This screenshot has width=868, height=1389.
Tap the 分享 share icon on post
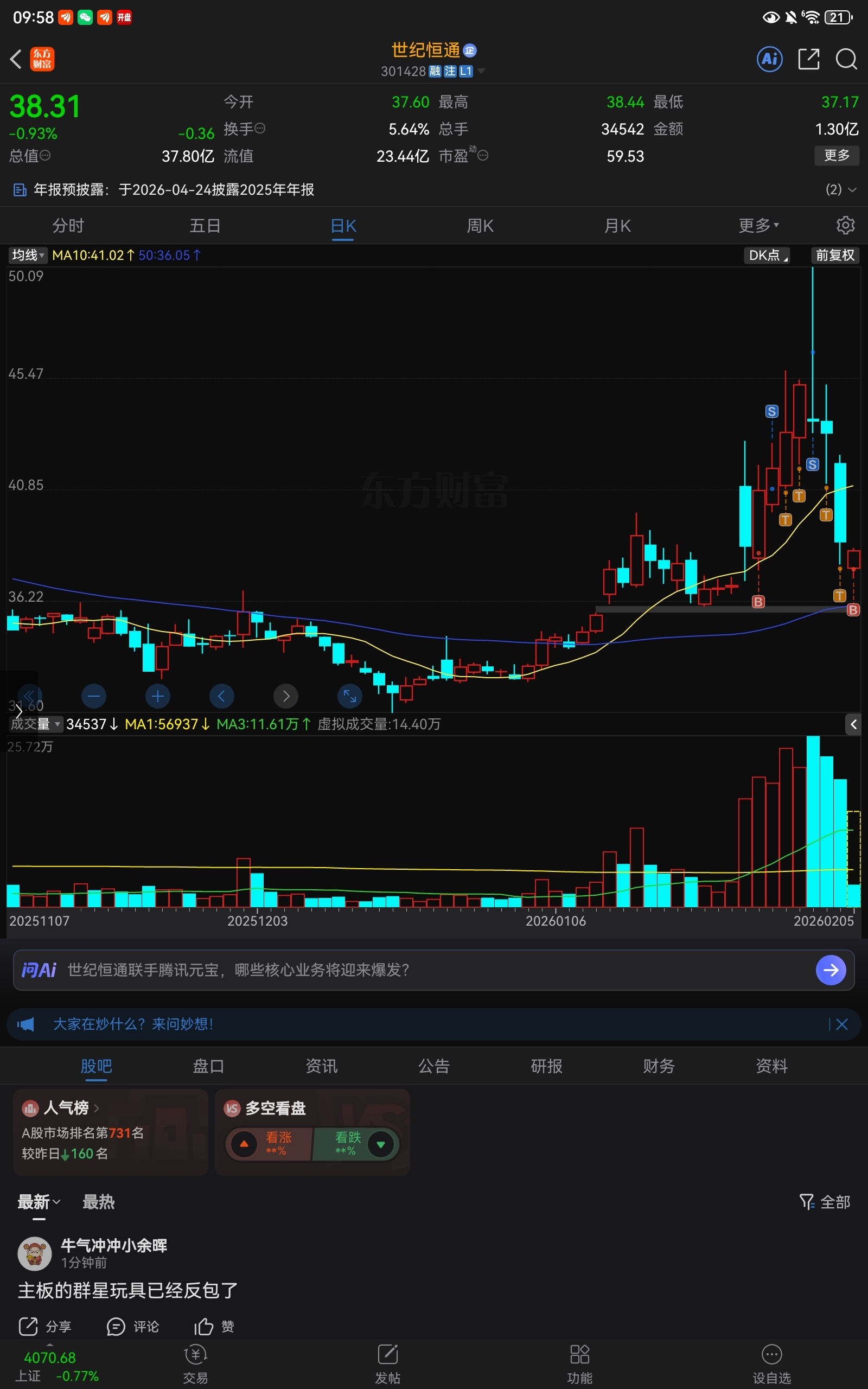tap(28, 1327)
